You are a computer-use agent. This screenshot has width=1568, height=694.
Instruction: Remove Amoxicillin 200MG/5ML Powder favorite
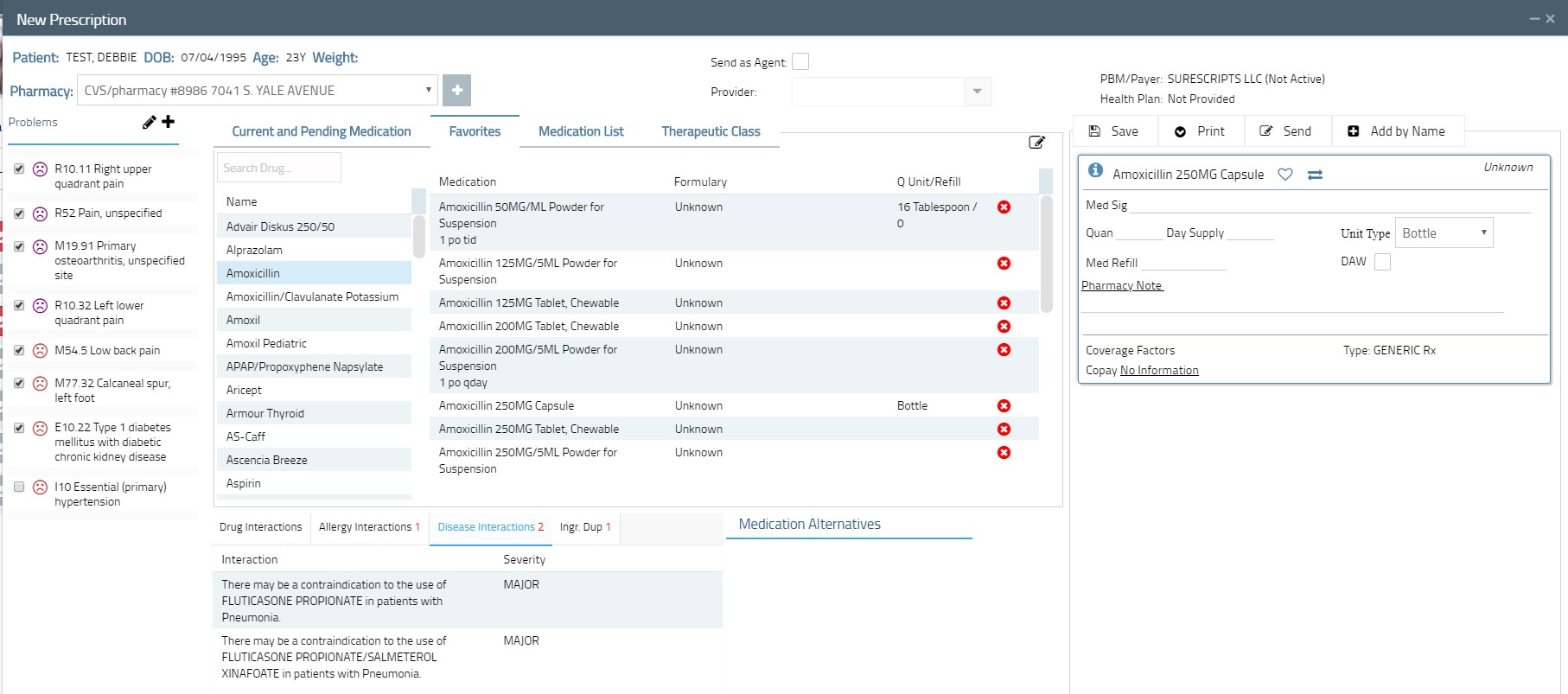[x=1004, y=350]
